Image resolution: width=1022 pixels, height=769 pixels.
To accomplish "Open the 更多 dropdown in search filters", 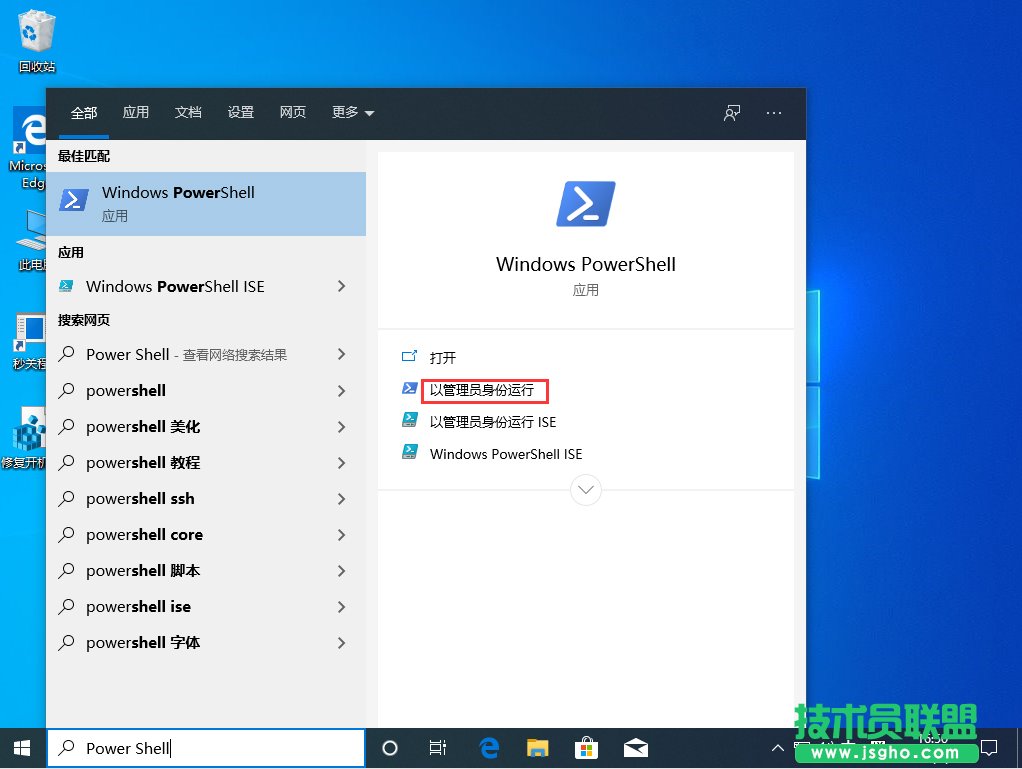I will (352, 112).
